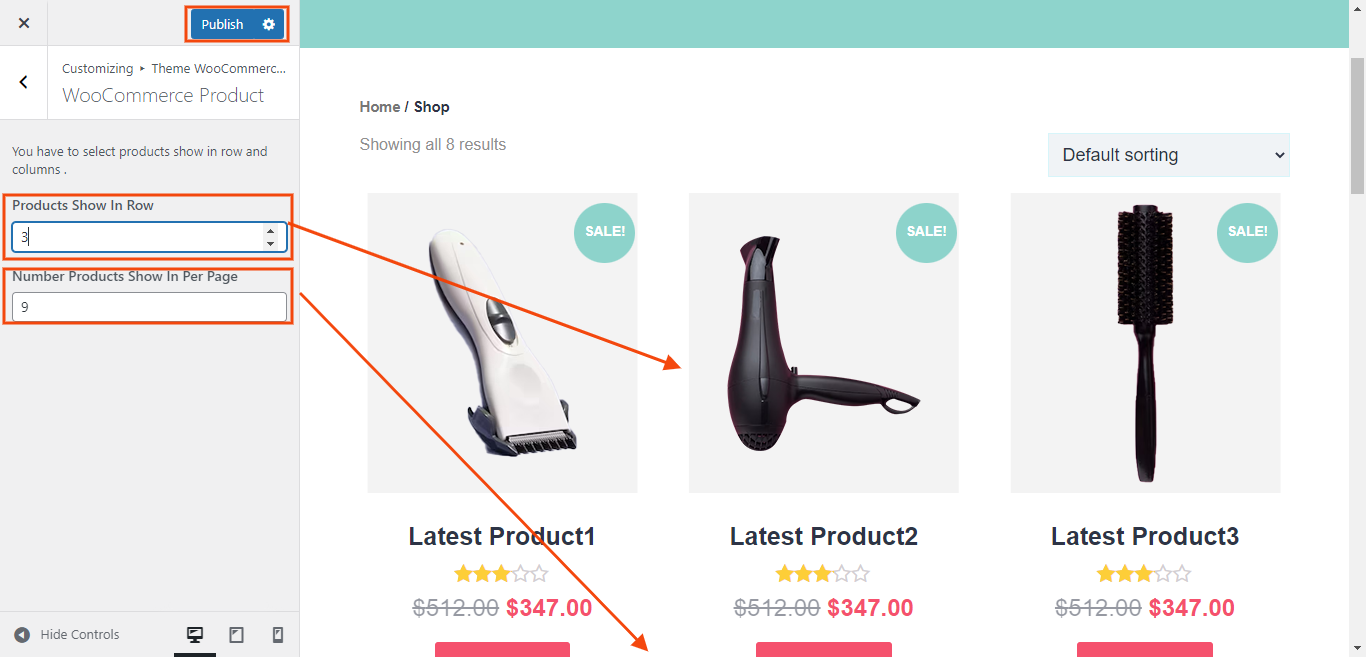The width and height of the screenshot is (1366, 657).
Task: Click the Latest Product3 title link
Action: (x=1144, y=537)
